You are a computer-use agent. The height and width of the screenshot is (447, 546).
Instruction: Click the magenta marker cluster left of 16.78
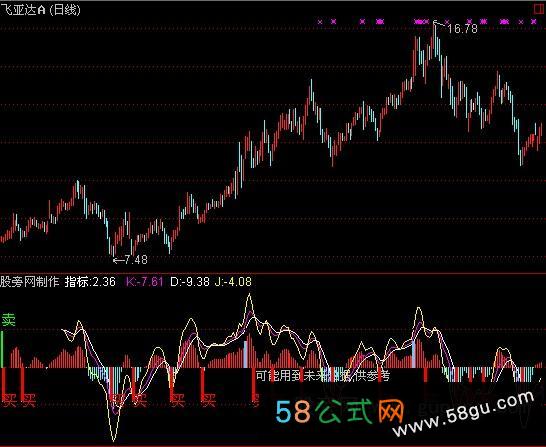421,22
